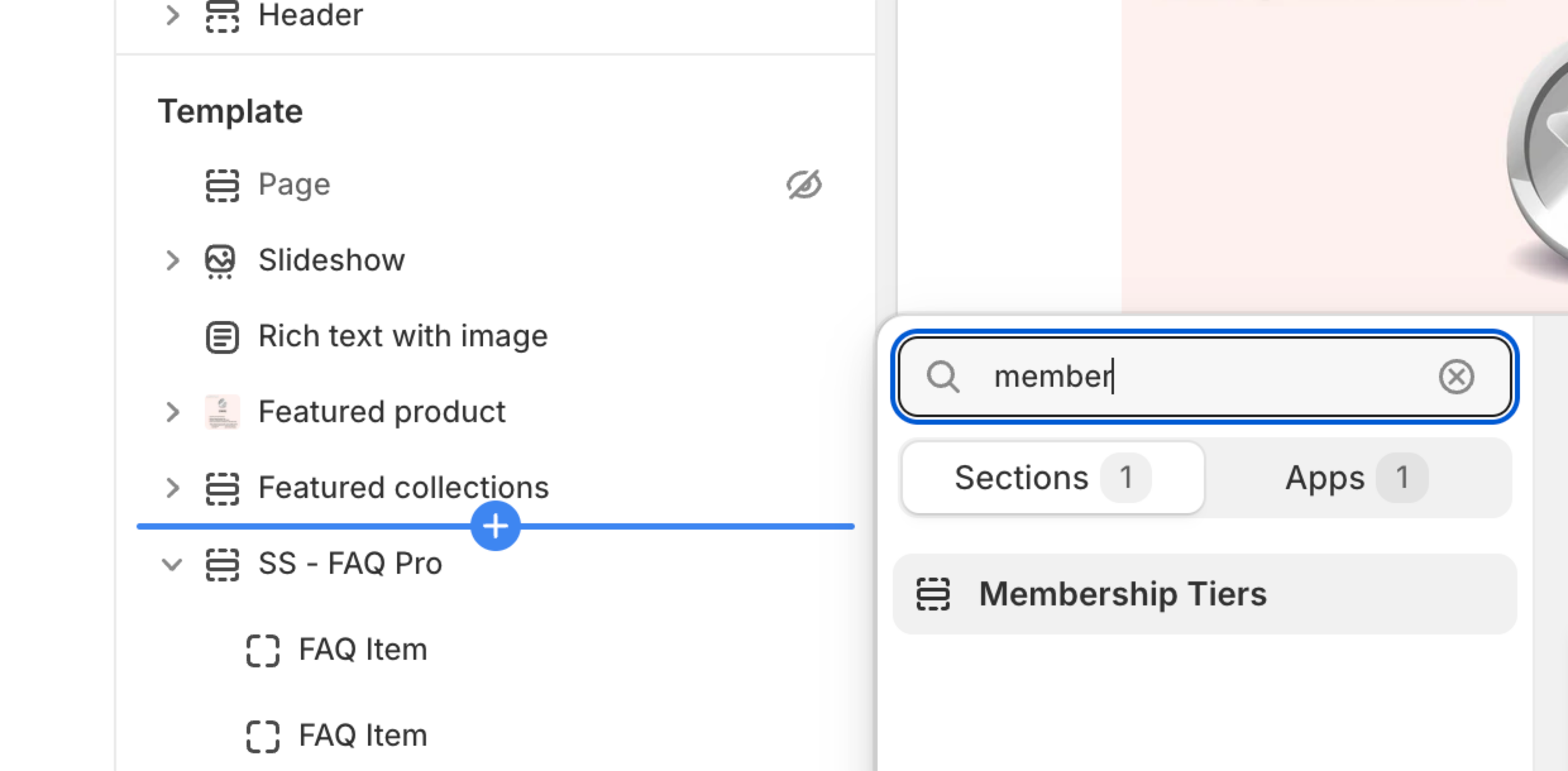Add section with the blue plus button
This screenshot has height=771, width=1568.
tap(496, 526)
